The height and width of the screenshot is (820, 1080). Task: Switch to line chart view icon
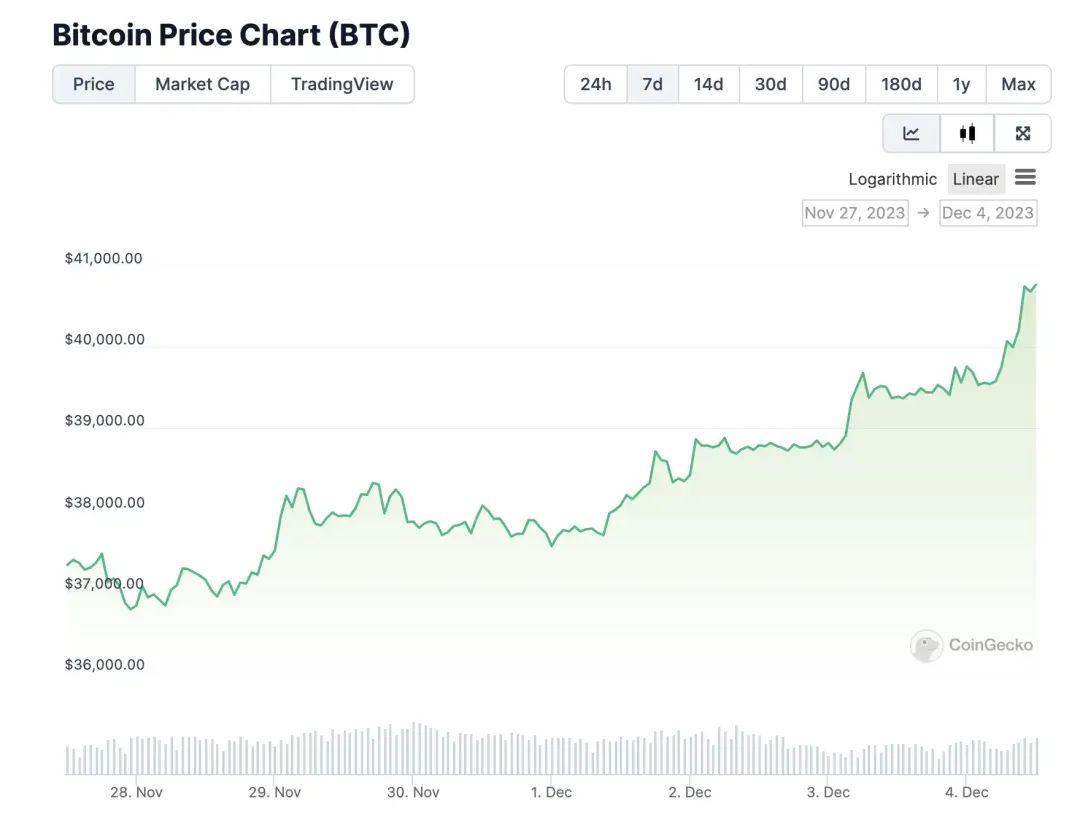point(911,133)
